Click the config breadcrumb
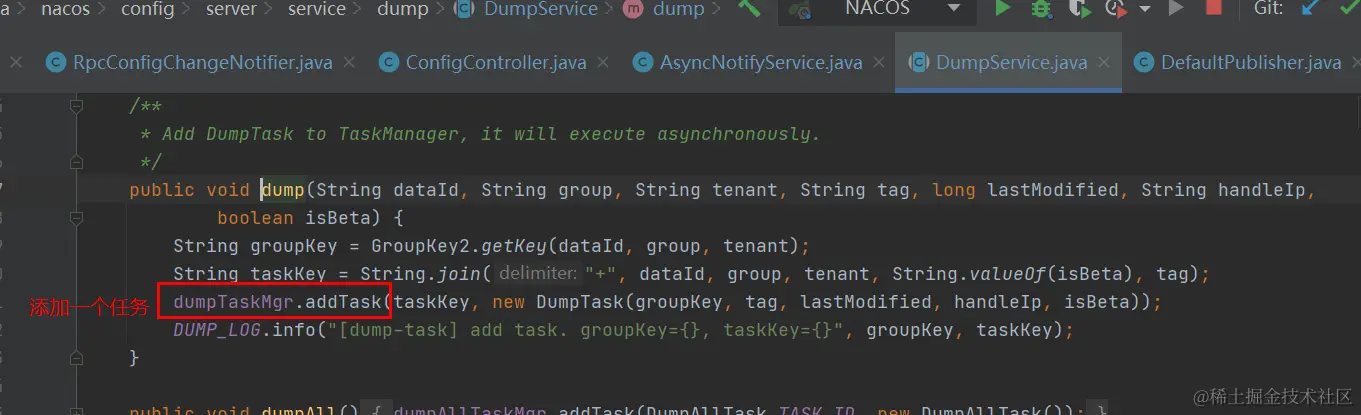The height and width of the screenshot is (415, 1361). 147,9
